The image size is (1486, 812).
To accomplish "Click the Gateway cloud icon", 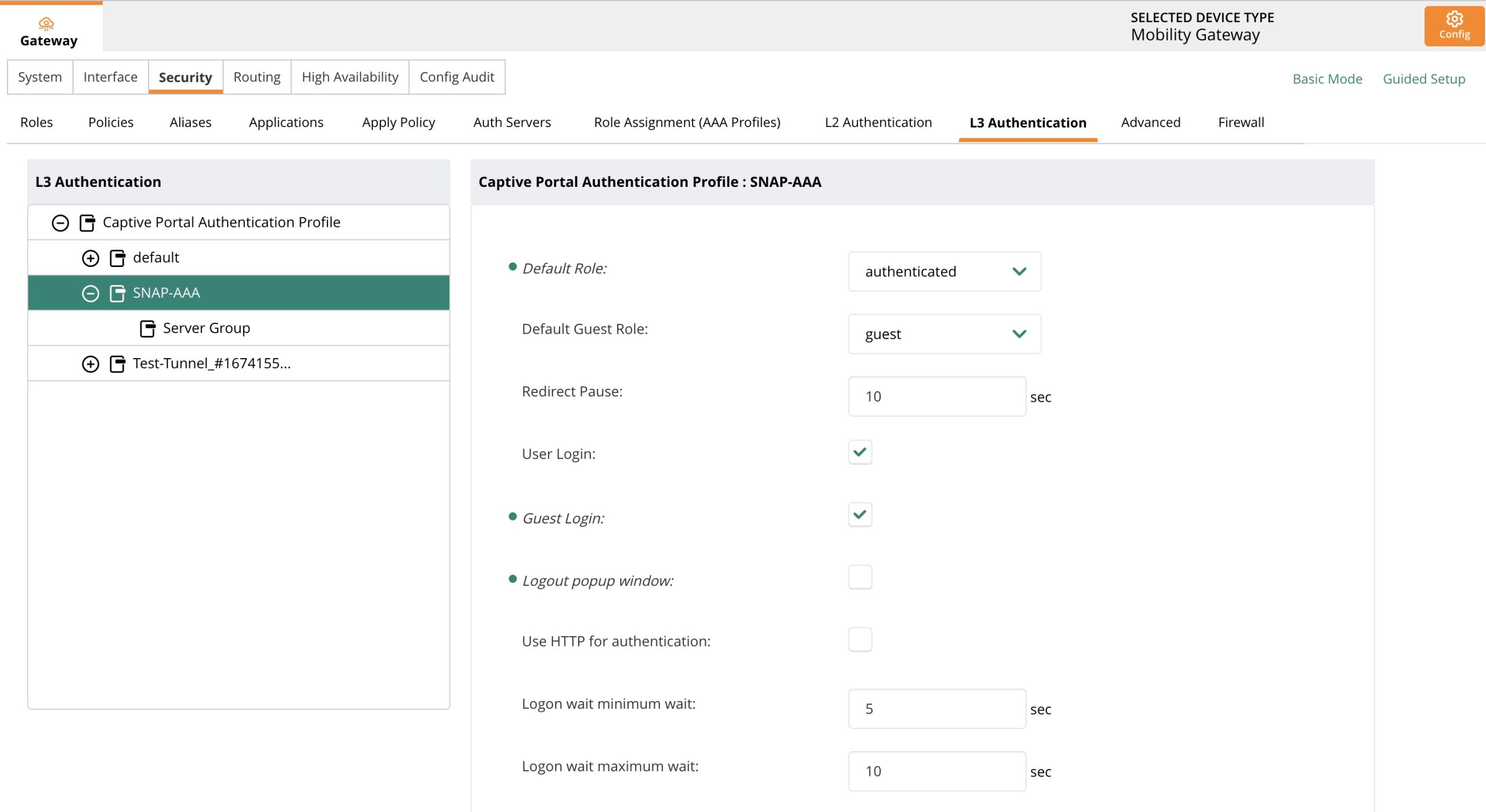I will (x=46, y=23).
